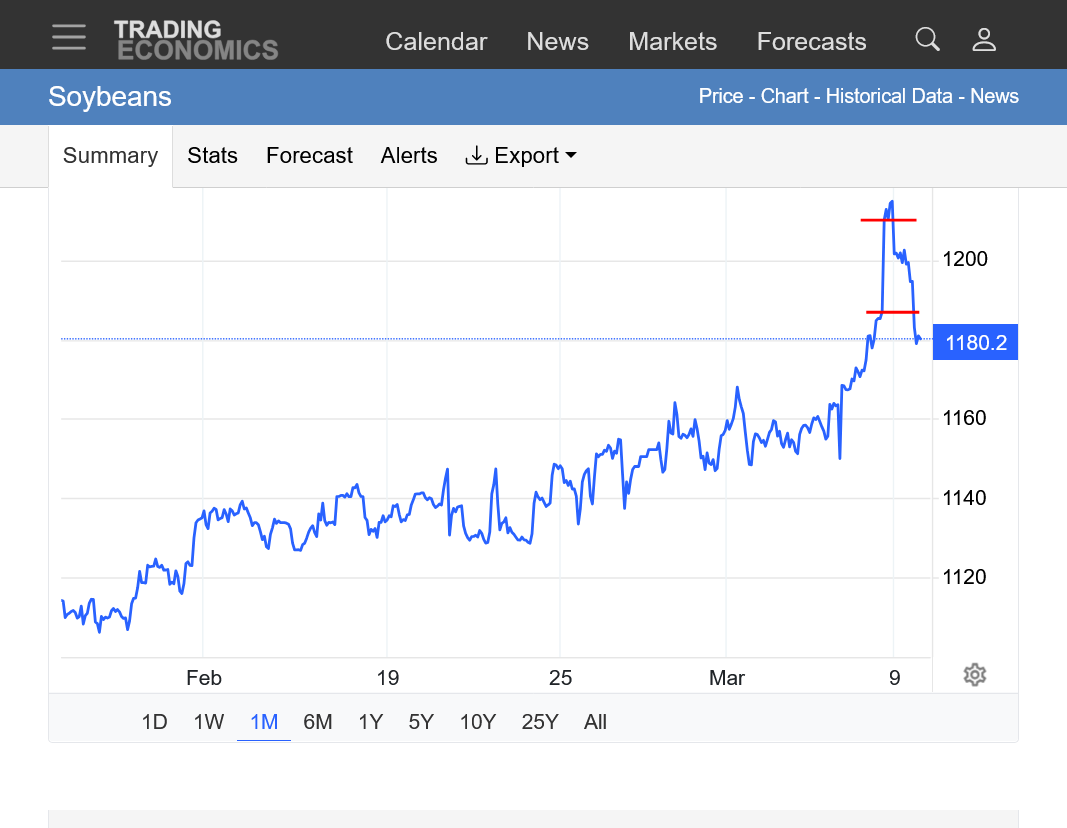1067x828 pixels.
Task: Click the 1180.2 current price label
Action: pos(975,344)
